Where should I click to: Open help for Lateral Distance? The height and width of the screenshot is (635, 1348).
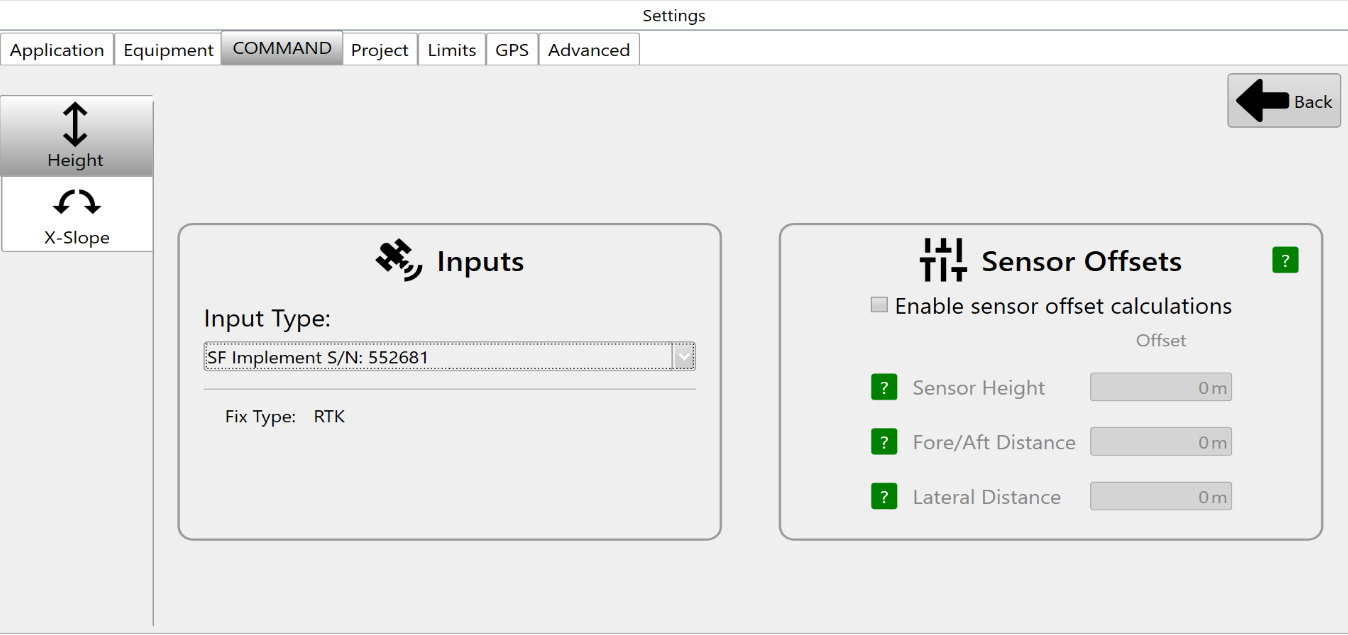884,496
